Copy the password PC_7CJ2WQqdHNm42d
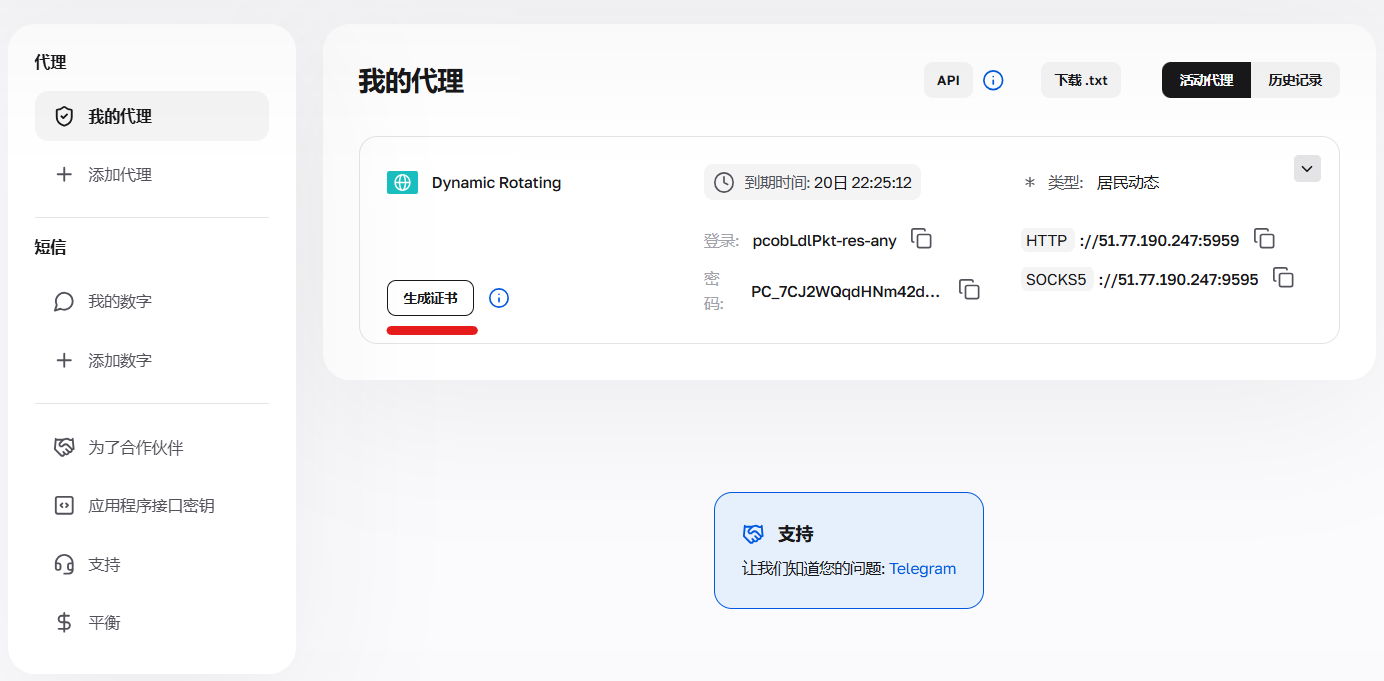The width and height of the screenshot is (1384, 681). 969,290
